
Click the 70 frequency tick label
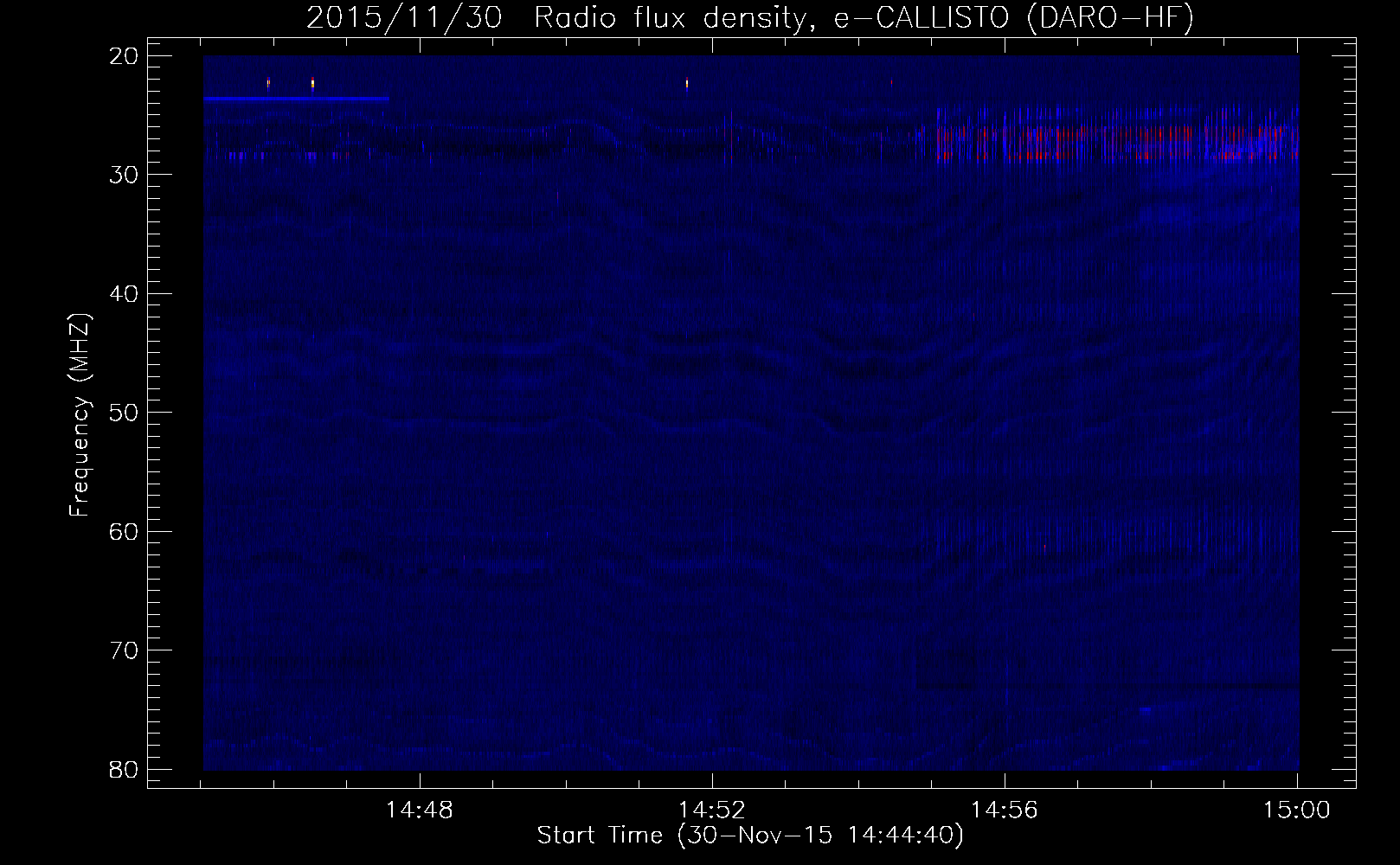(125, 650)
